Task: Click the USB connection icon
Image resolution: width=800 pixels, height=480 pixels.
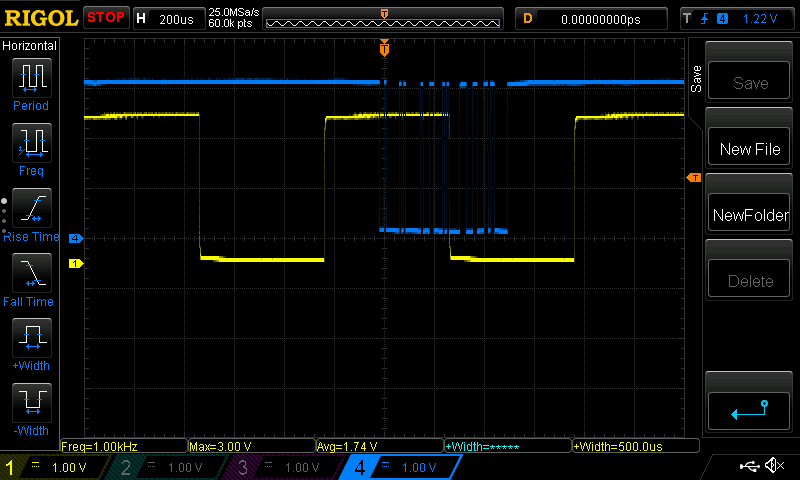Action: click(749, 466)
